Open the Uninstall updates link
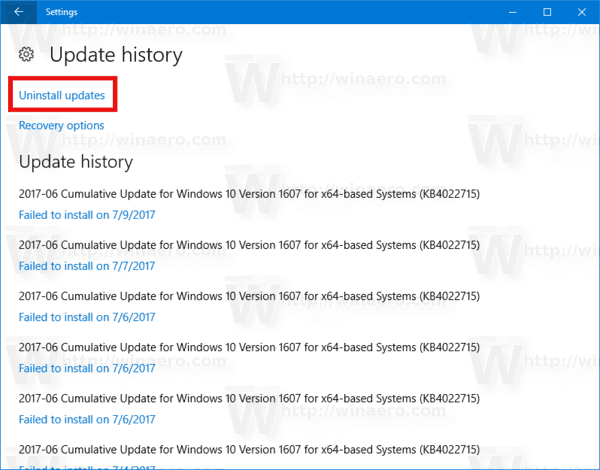Screen dimensions: 600x470 62,96
